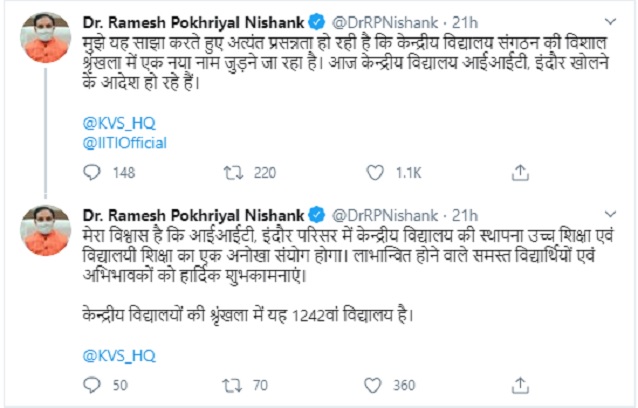Retweet the bottom tweet with 70 retweets

coord(231,384)
